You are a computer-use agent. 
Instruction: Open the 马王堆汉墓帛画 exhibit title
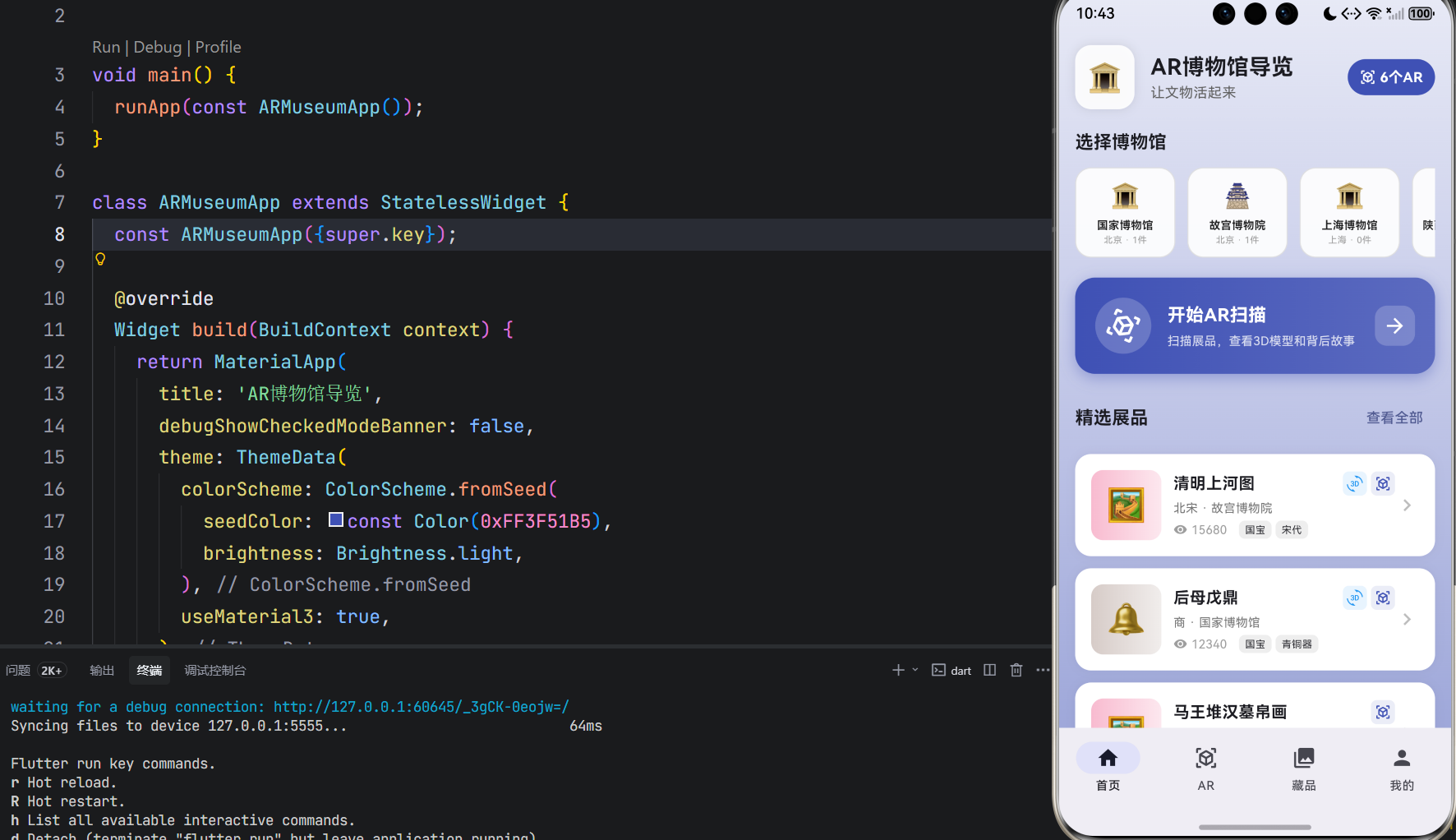(1230, 712)
